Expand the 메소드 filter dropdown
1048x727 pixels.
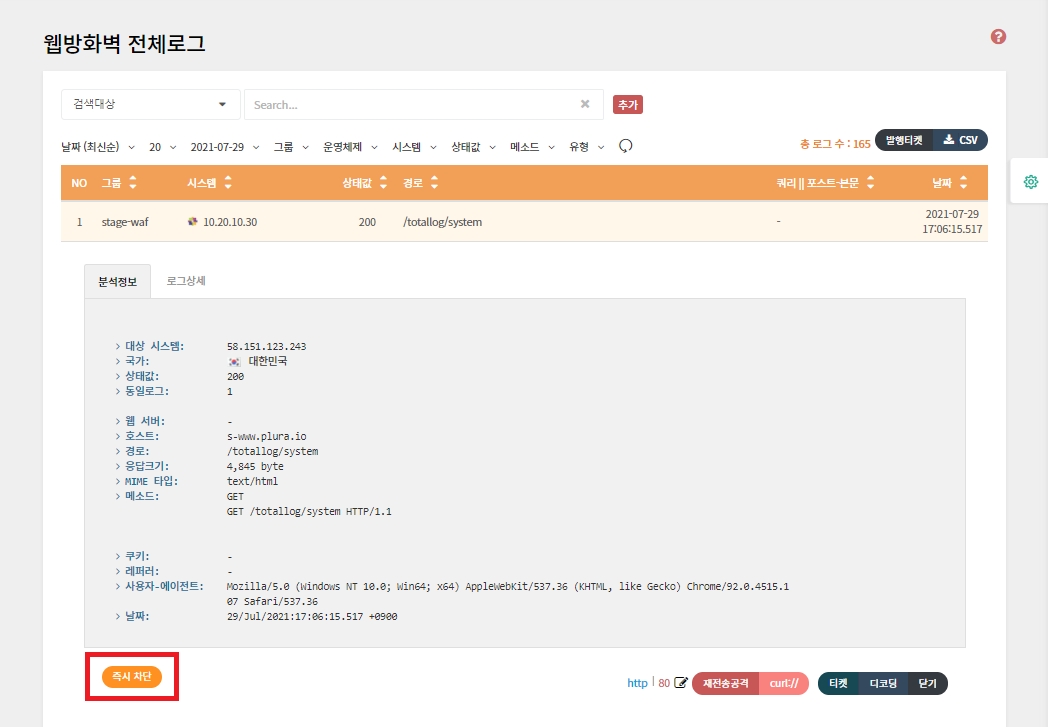tap(531, 147)
